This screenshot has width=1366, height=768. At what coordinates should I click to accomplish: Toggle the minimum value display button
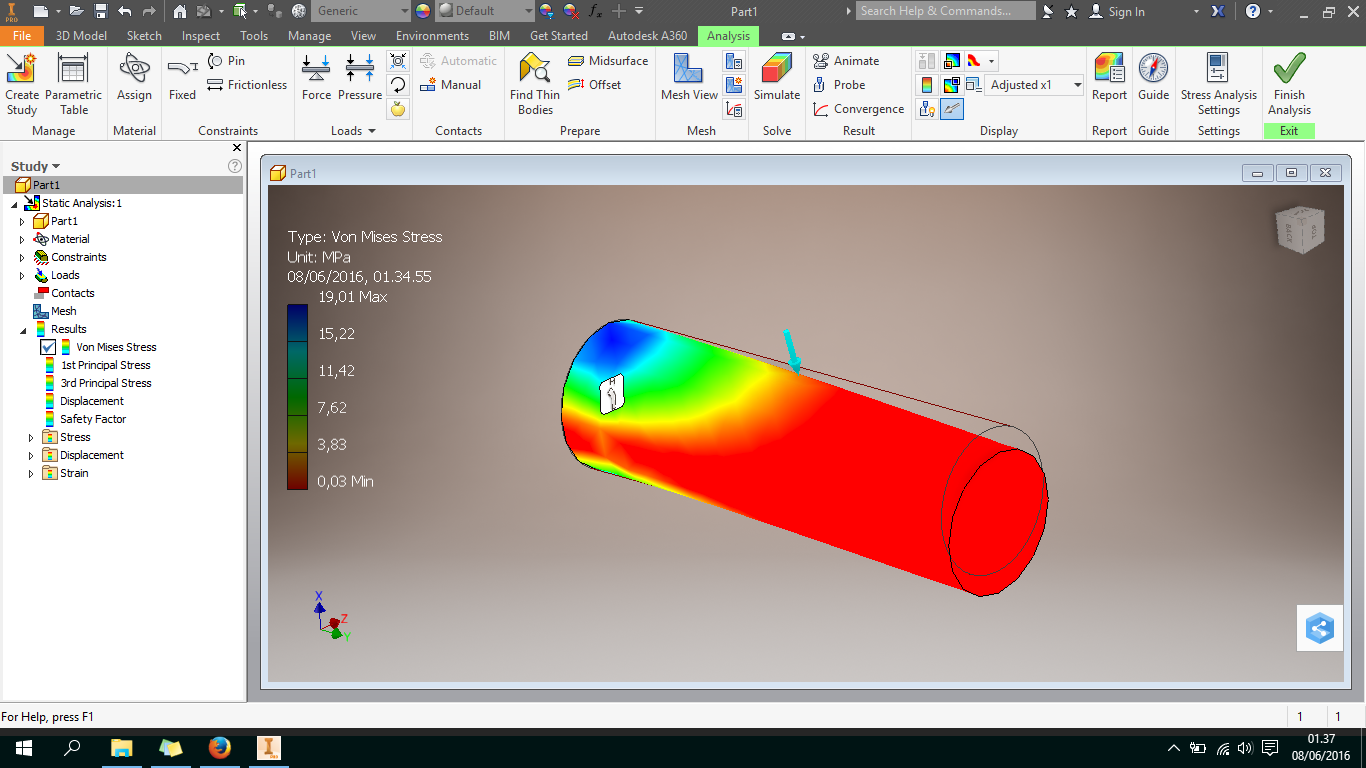click(x=951, y=85)
